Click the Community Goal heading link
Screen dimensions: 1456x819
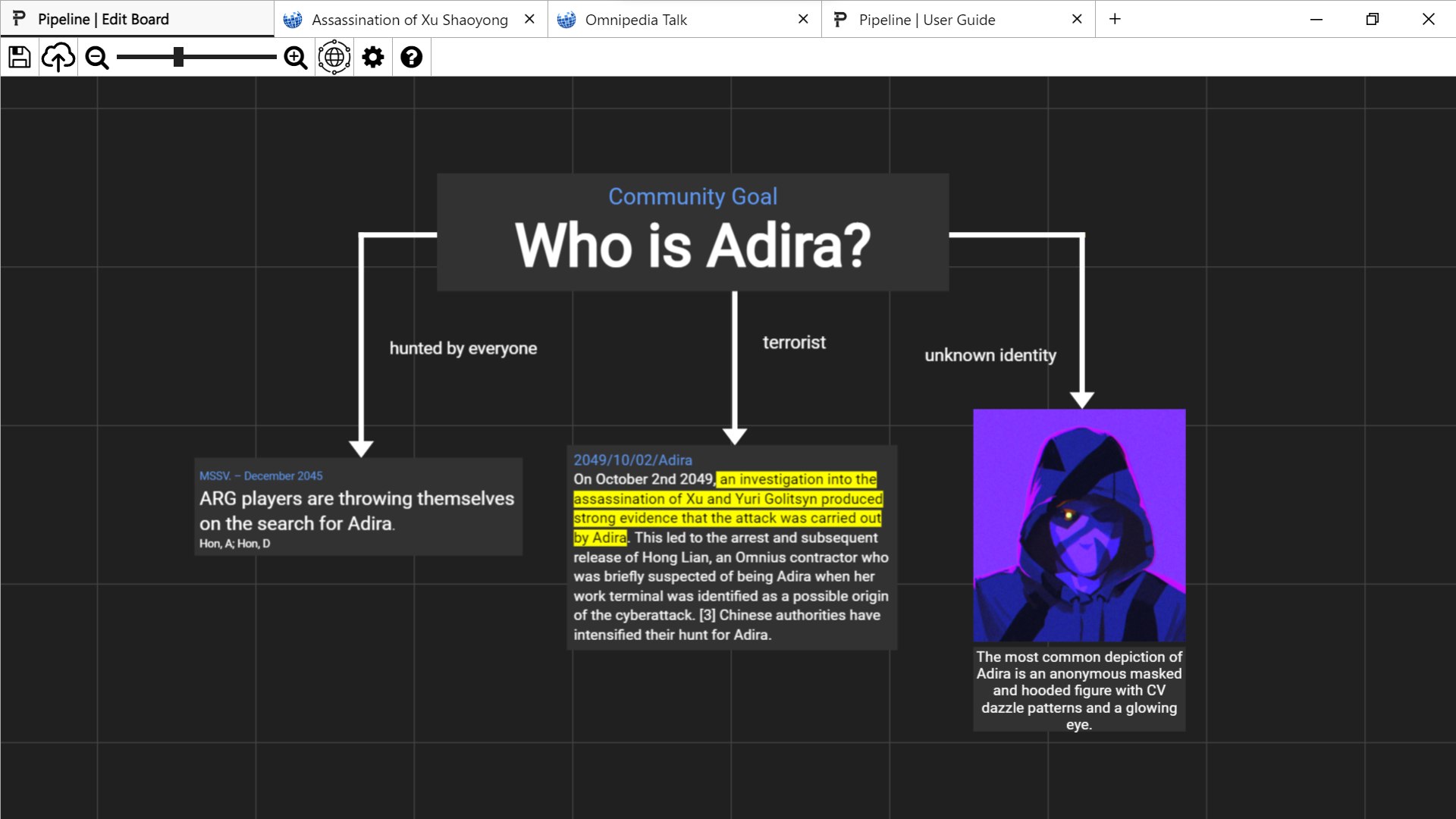[692, 196]
